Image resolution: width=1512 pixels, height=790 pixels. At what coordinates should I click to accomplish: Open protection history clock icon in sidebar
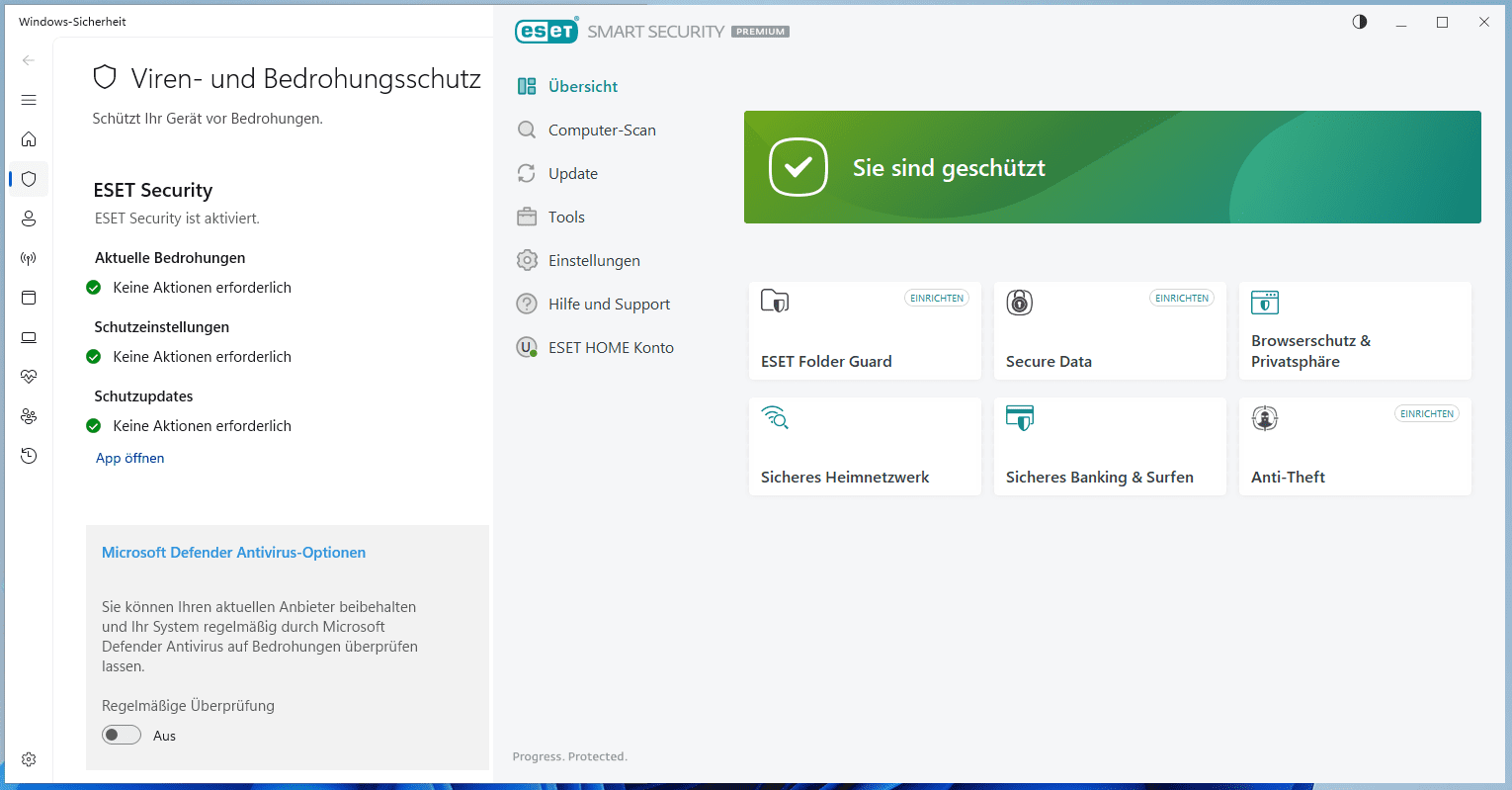29,456
